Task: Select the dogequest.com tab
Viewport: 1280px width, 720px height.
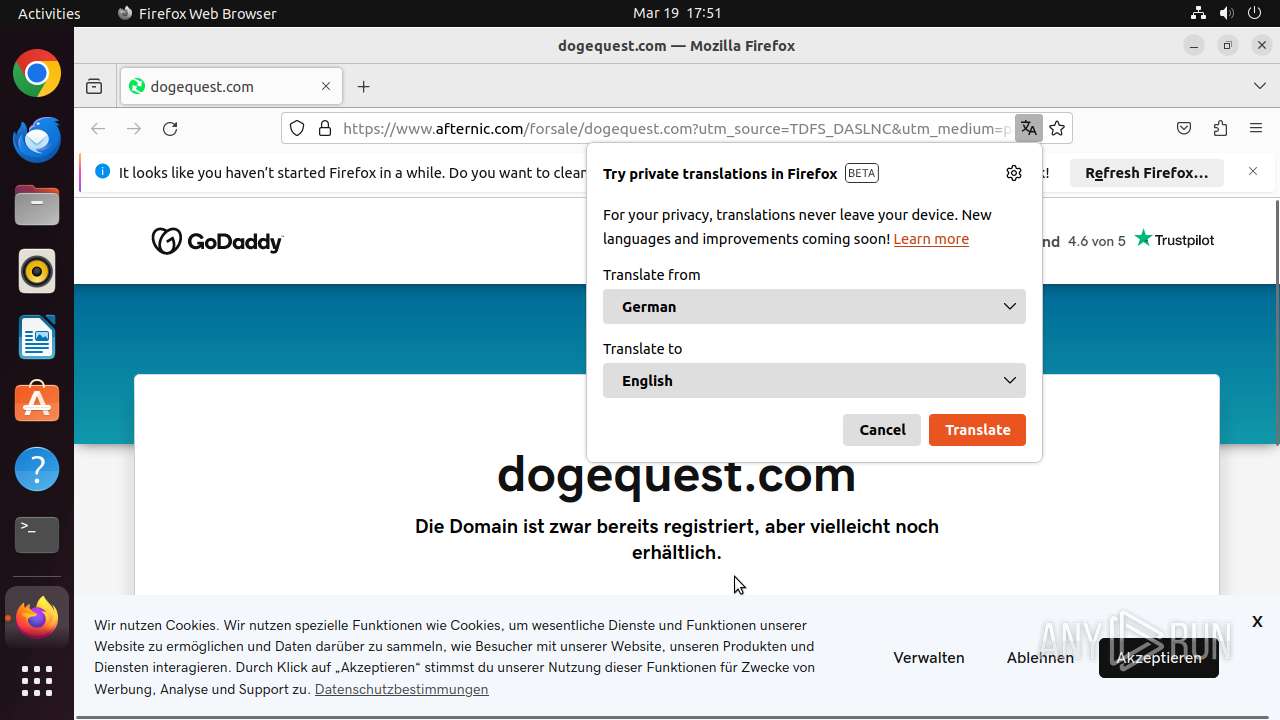Action: [x=231, y=87]
